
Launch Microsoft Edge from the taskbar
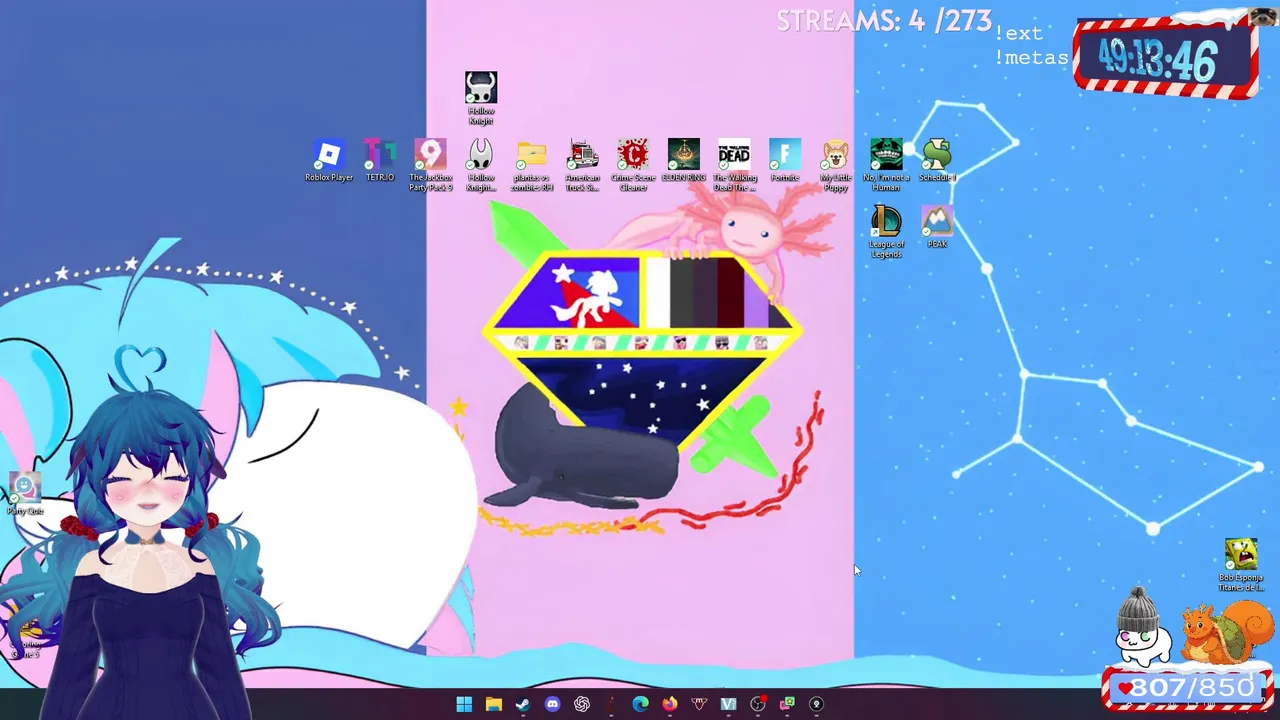640,704
